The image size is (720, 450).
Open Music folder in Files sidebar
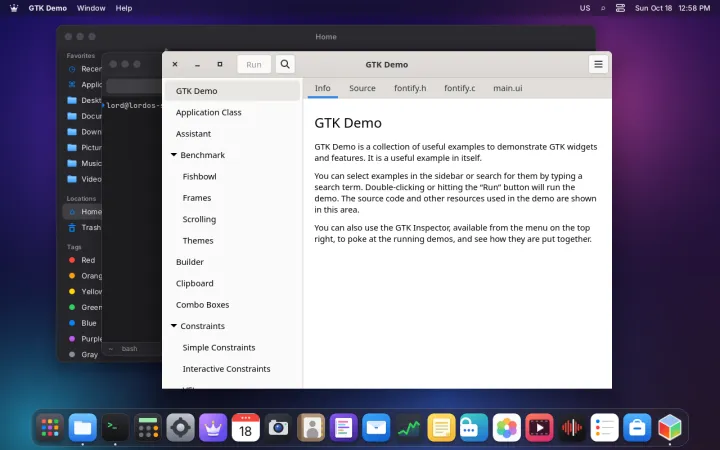[x=82, y=163]
